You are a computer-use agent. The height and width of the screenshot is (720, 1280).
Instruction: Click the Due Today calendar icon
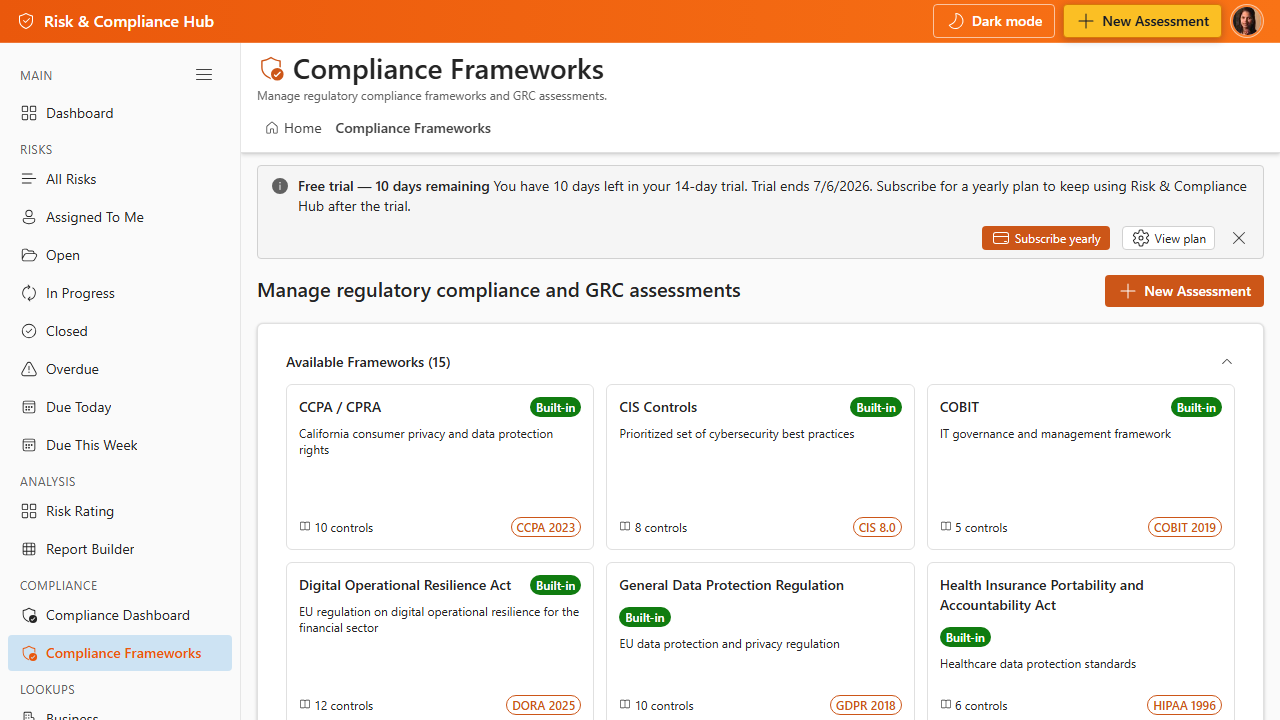pyautogui.click(x=29, y=407)
